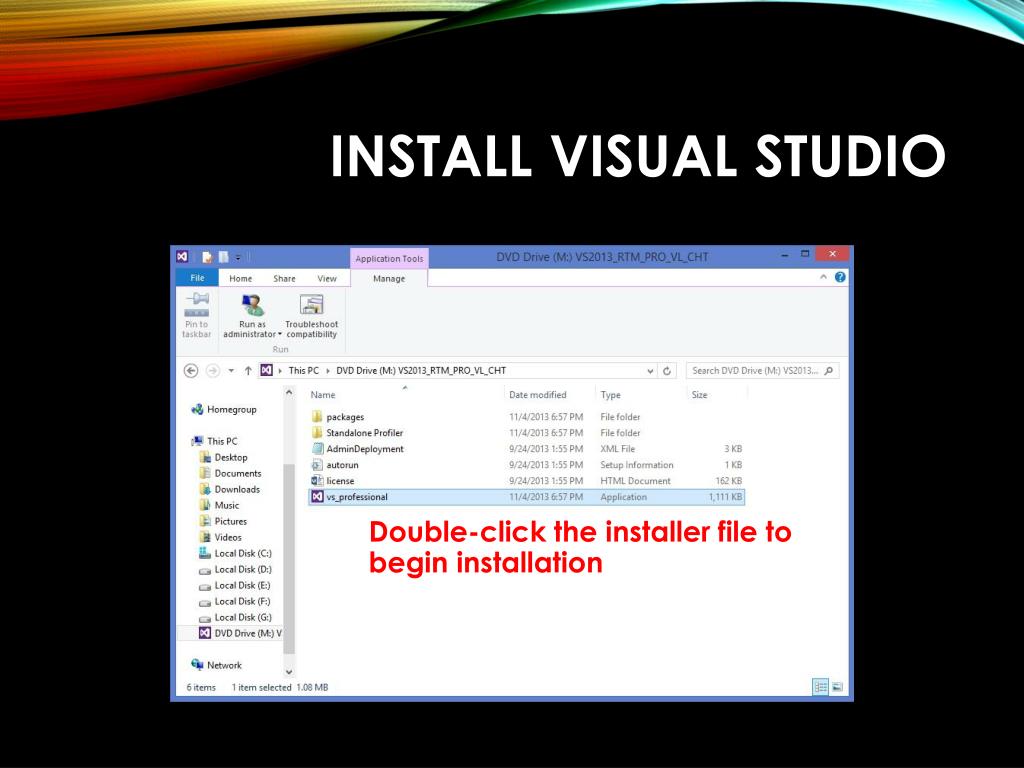Open the File menu tab
The width and height of the screenshot is (1024, 768).
click(197, 278)
